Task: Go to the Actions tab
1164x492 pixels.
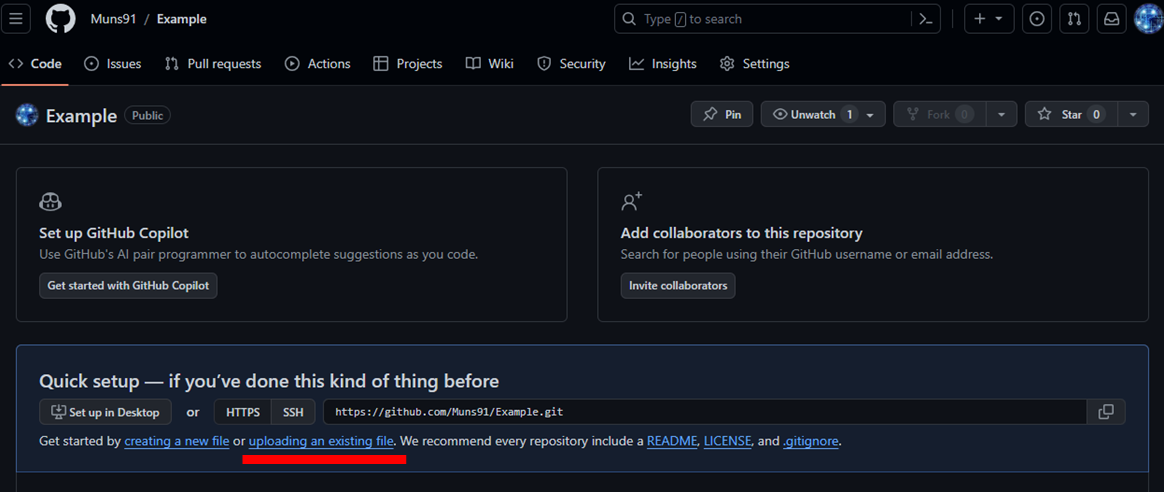Action: (318, 64)
